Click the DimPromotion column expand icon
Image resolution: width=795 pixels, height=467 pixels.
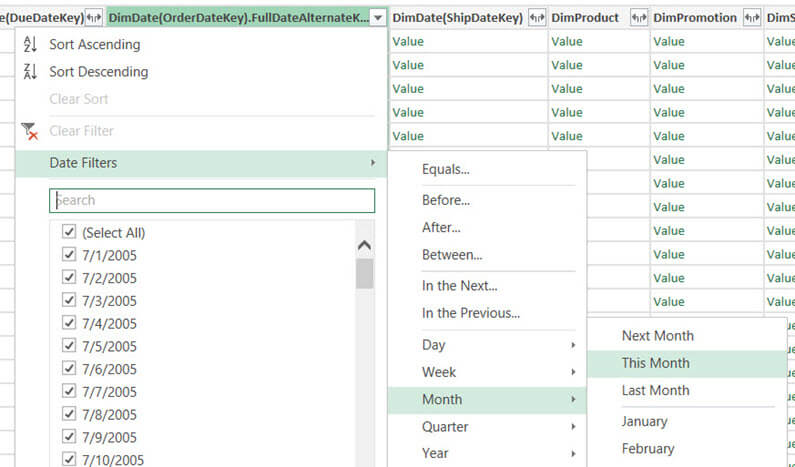click(x=752, y=18)
